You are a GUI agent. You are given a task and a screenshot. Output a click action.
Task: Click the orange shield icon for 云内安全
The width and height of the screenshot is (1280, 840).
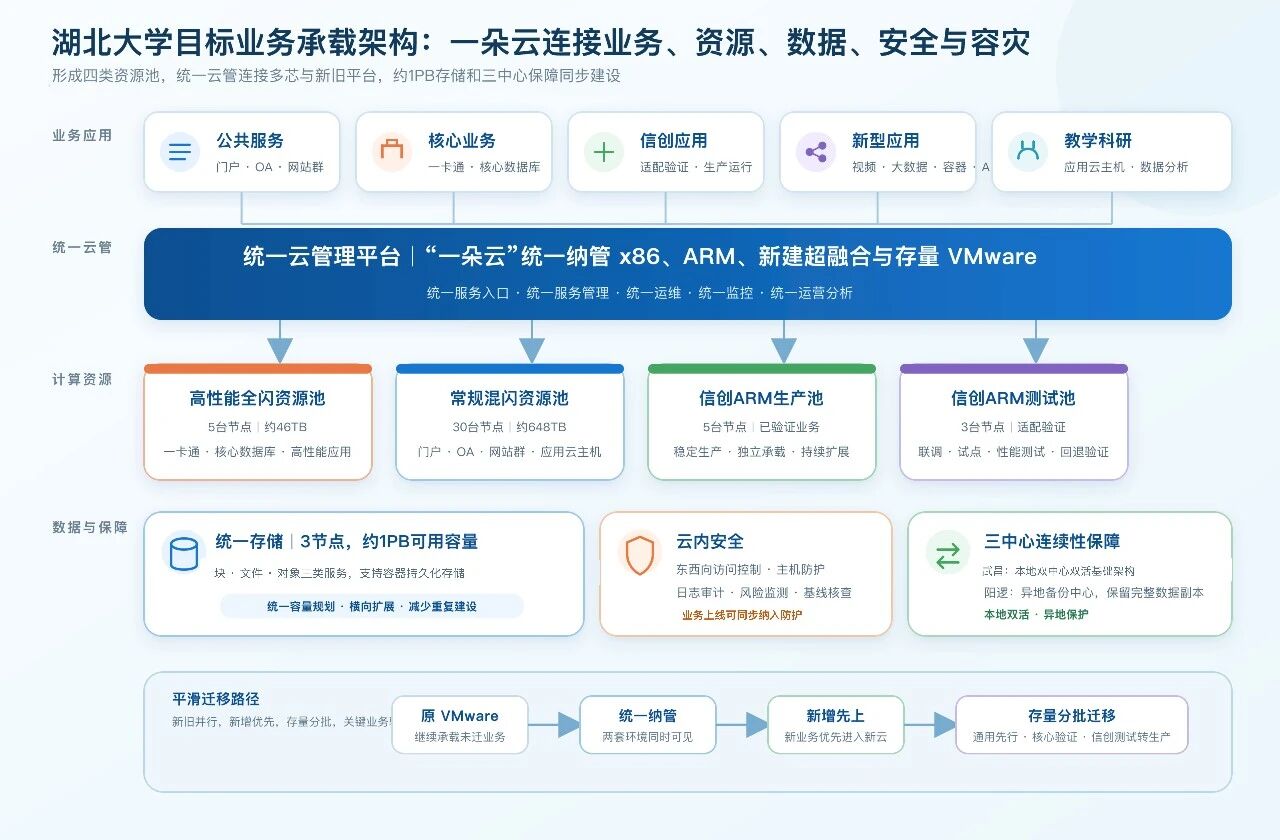[640, 553]
